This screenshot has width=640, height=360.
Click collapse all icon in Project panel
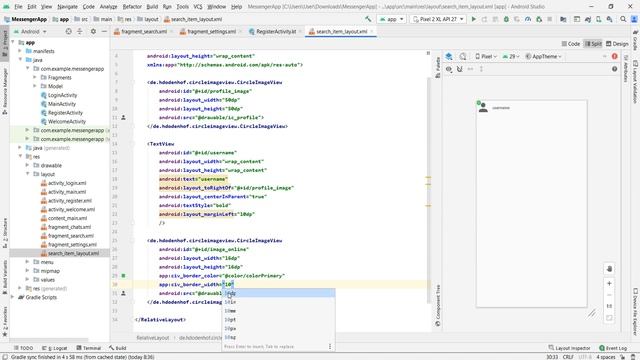(x=80, y=31)
